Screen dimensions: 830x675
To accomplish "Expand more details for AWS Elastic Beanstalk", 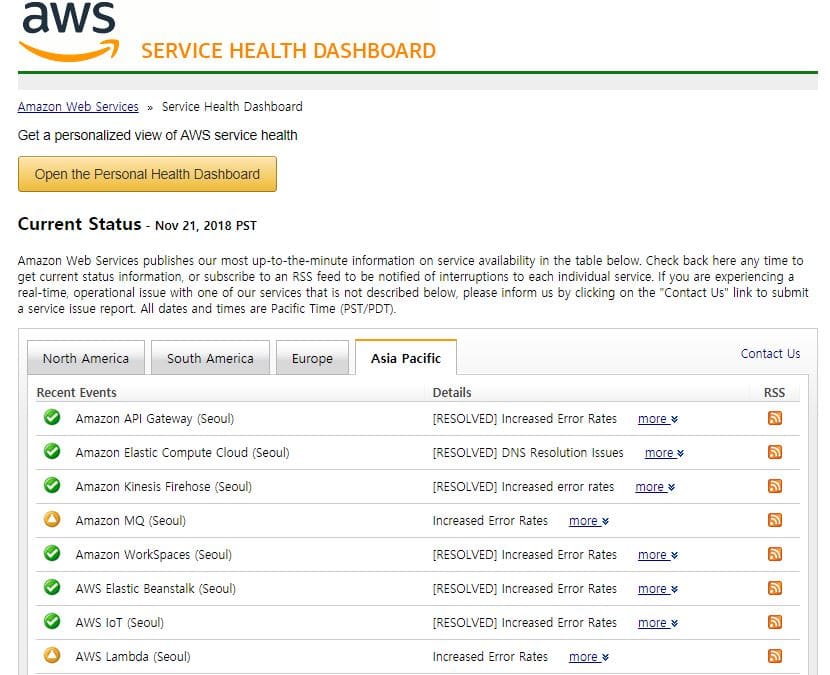I will [x=658, y=589].
